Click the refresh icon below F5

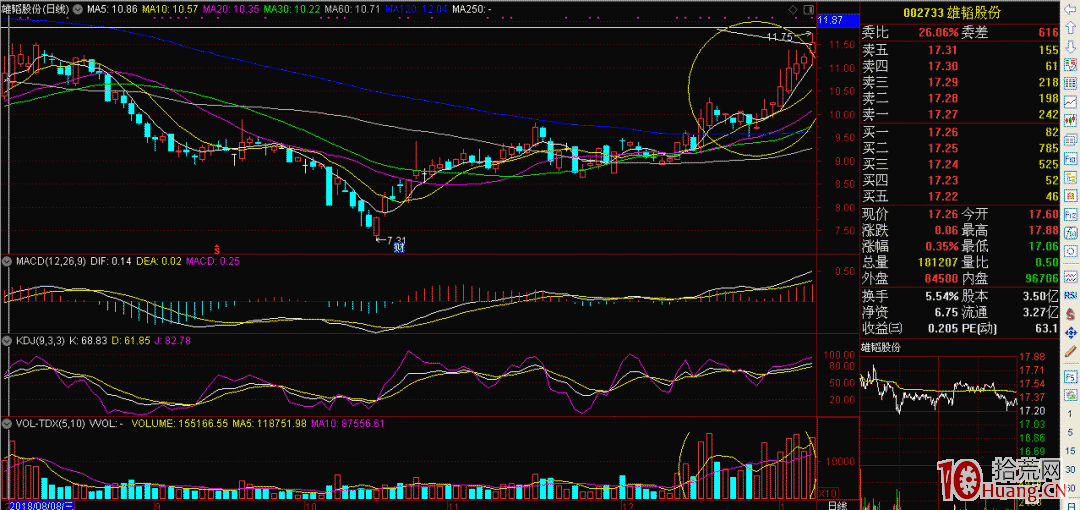point(1070,395)
